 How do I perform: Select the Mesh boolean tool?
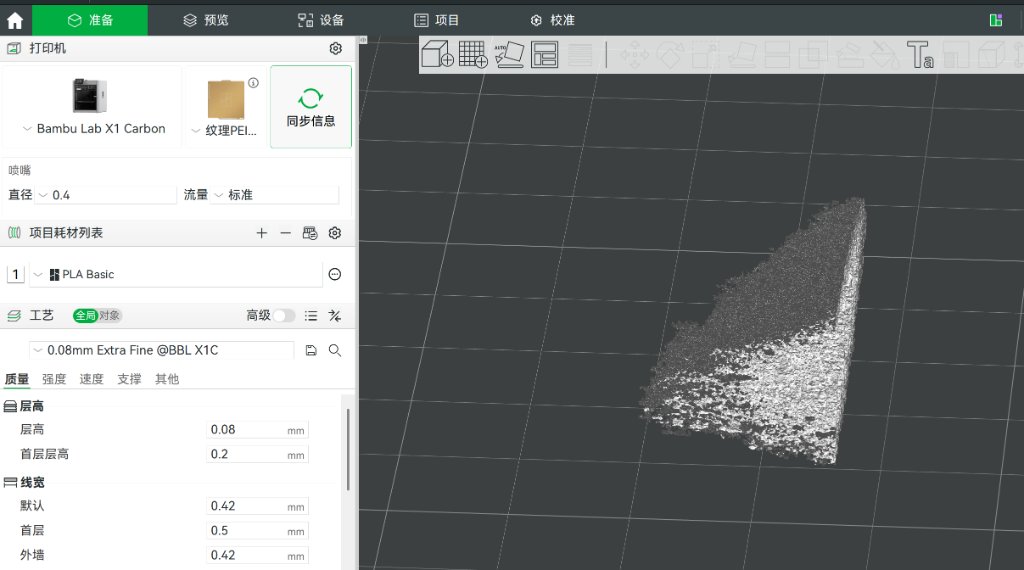813,55
